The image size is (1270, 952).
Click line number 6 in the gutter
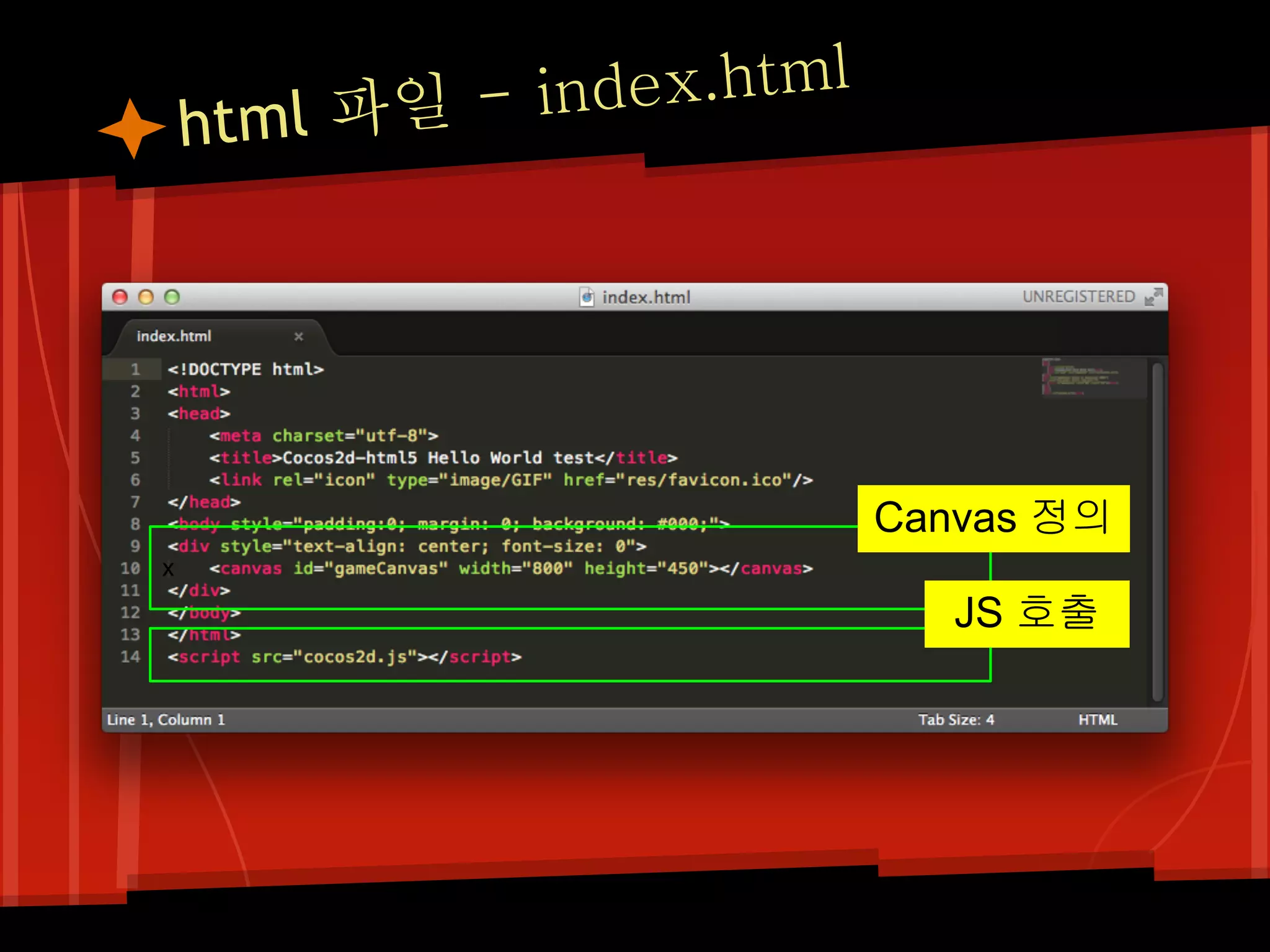[x=135, y=480]
